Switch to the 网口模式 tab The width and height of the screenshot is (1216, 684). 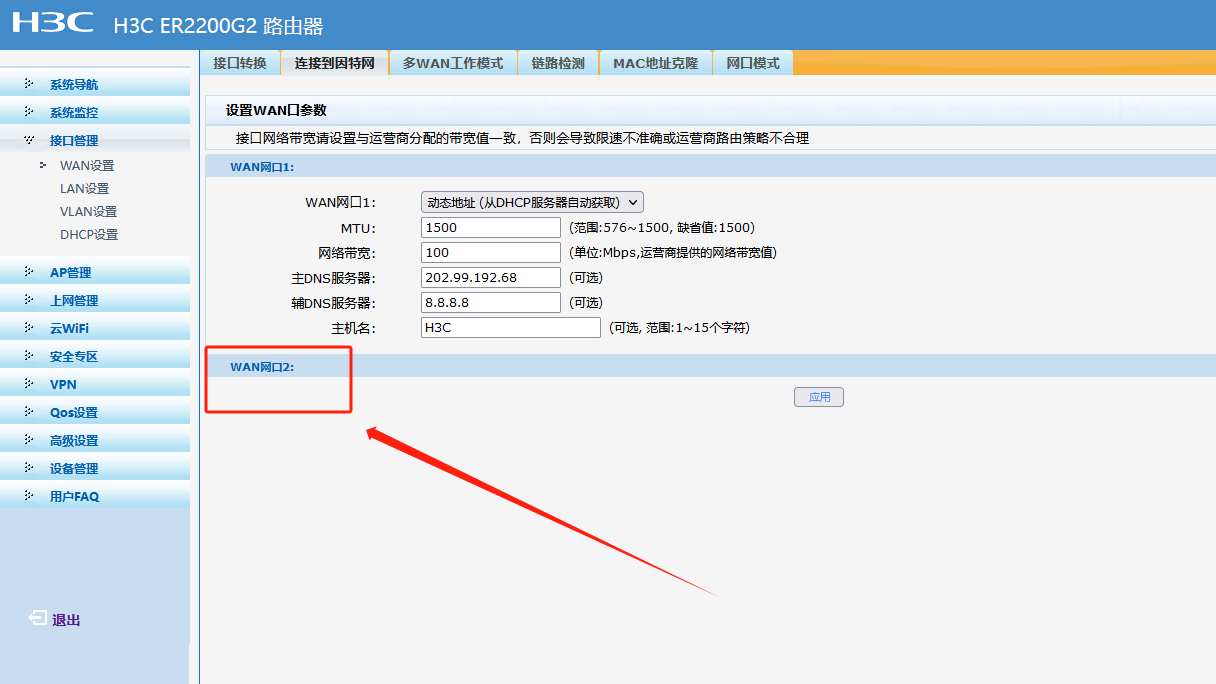coord(753,63)
